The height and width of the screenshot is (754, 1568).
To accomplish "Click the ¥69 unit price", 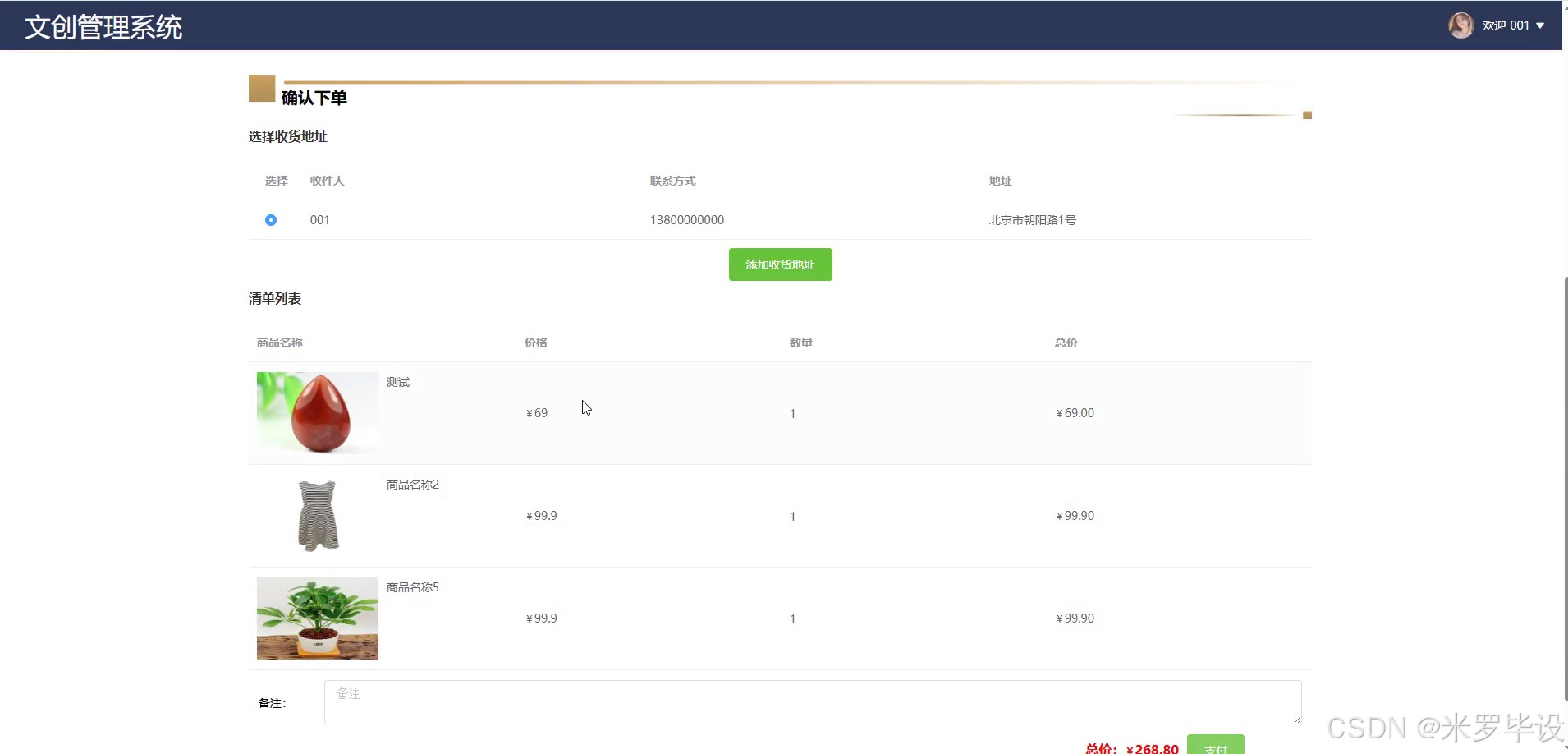I will 537,413.
